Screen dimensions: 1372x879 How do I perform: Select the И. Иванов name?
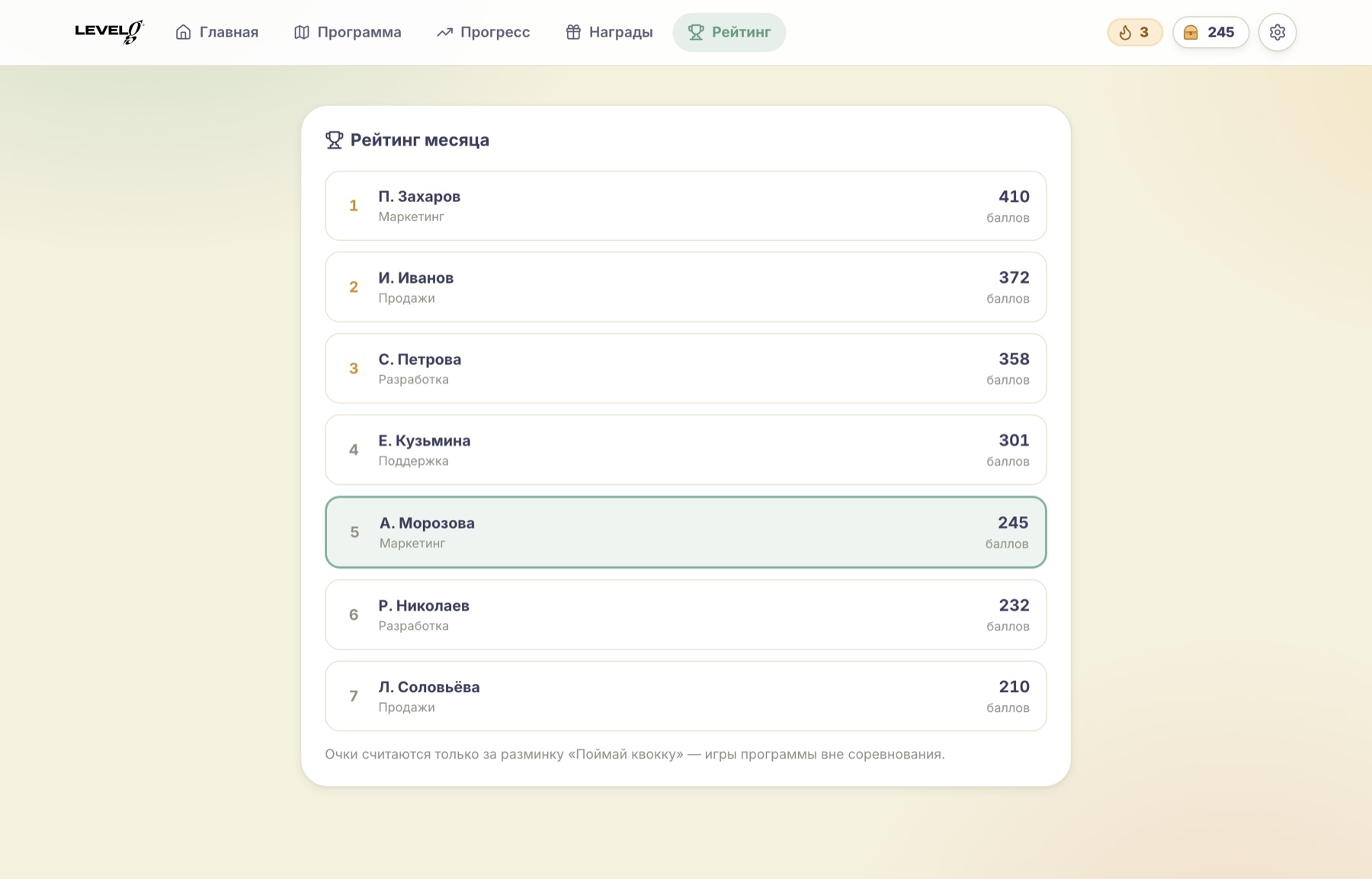[416, 277]
